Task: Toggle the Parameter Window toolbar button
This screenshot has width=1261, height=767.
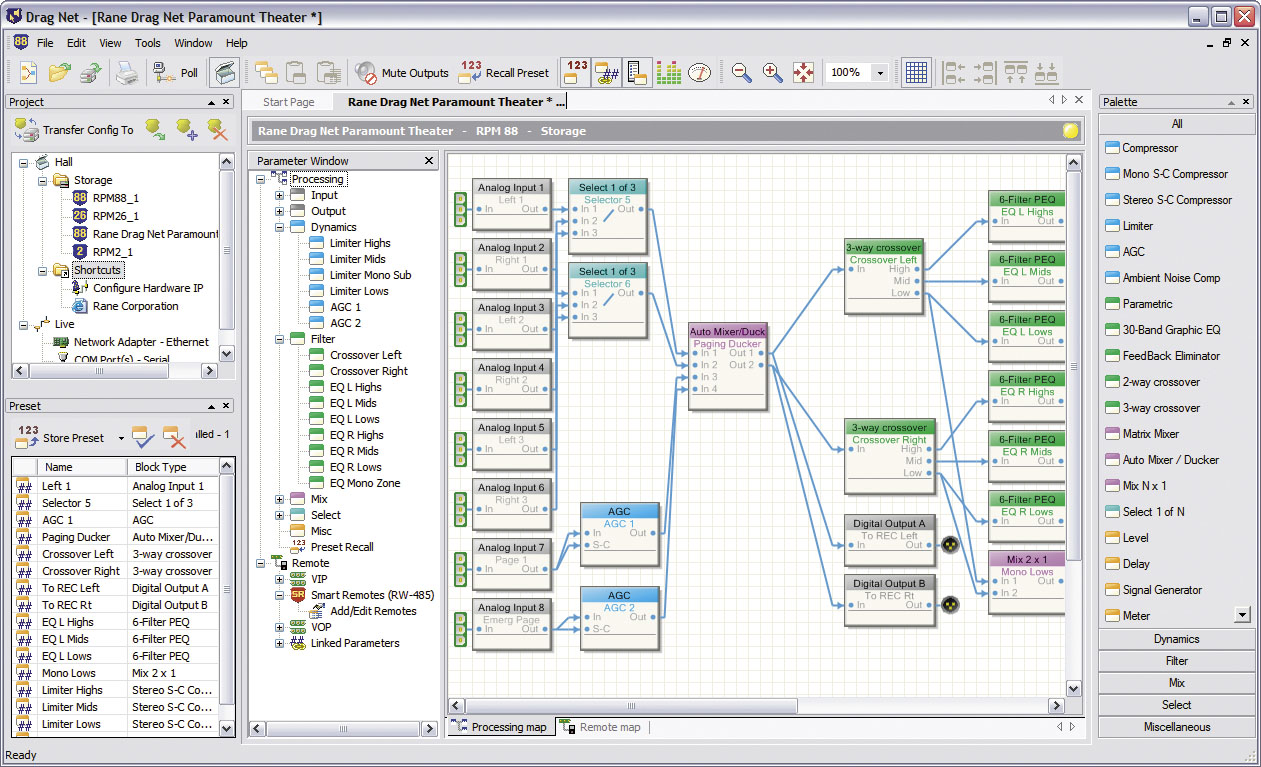Action: [x=637, y=73]
